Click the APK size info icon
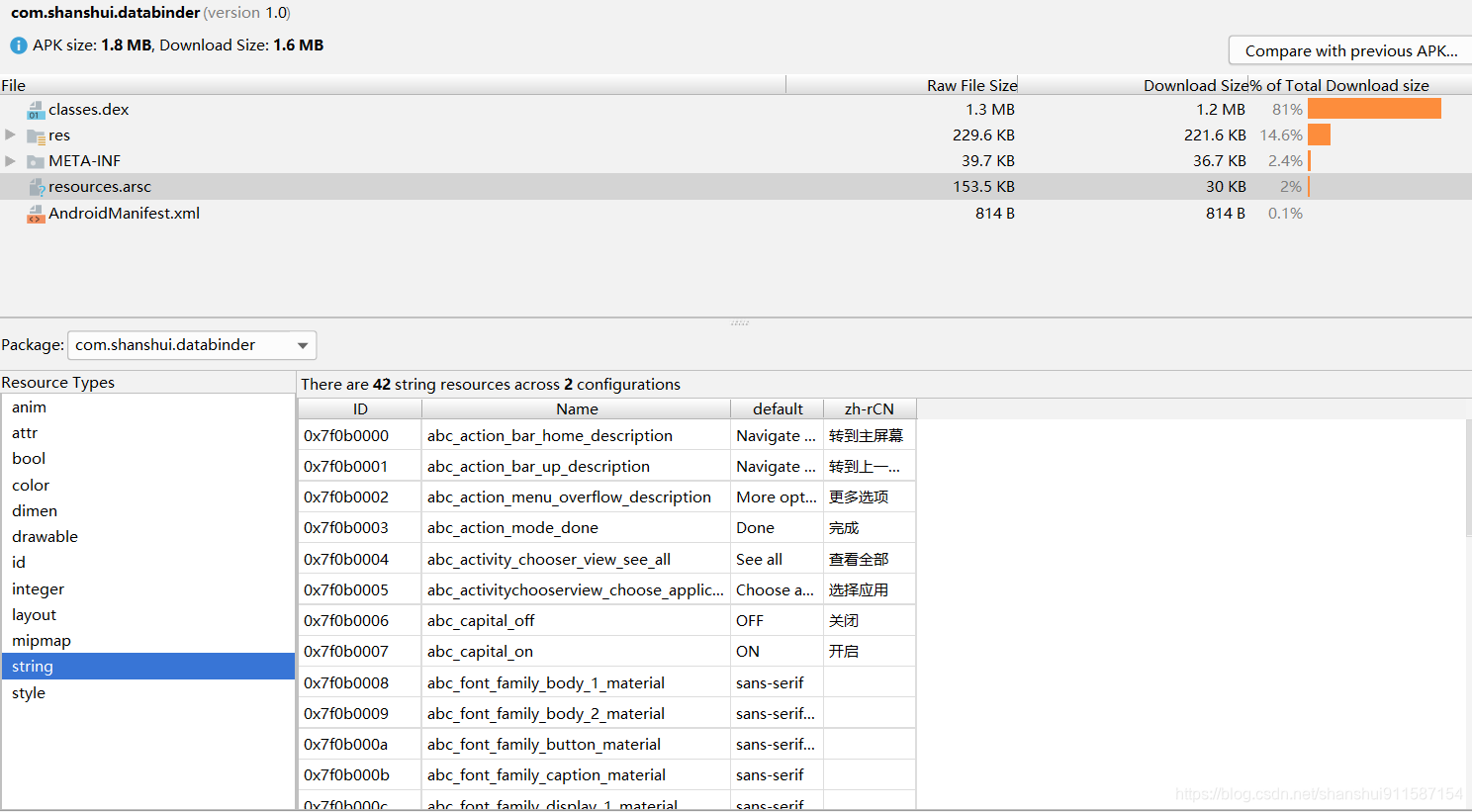This screenshot has height=812, width=1472. (x=19, y=45)
